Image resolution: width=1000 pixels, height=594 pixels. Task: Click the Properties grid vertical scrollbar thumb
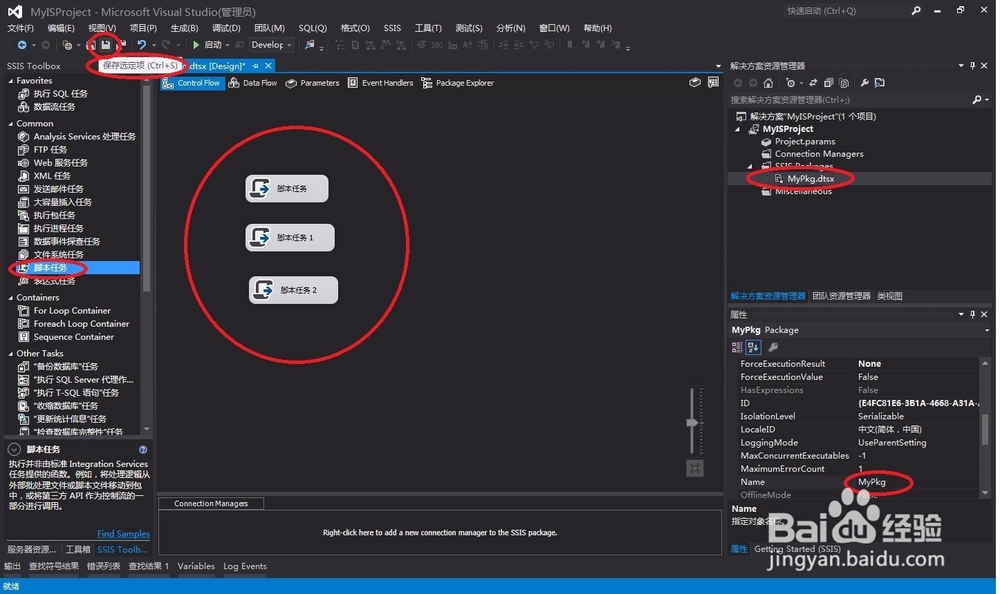[x=985, y=429]
